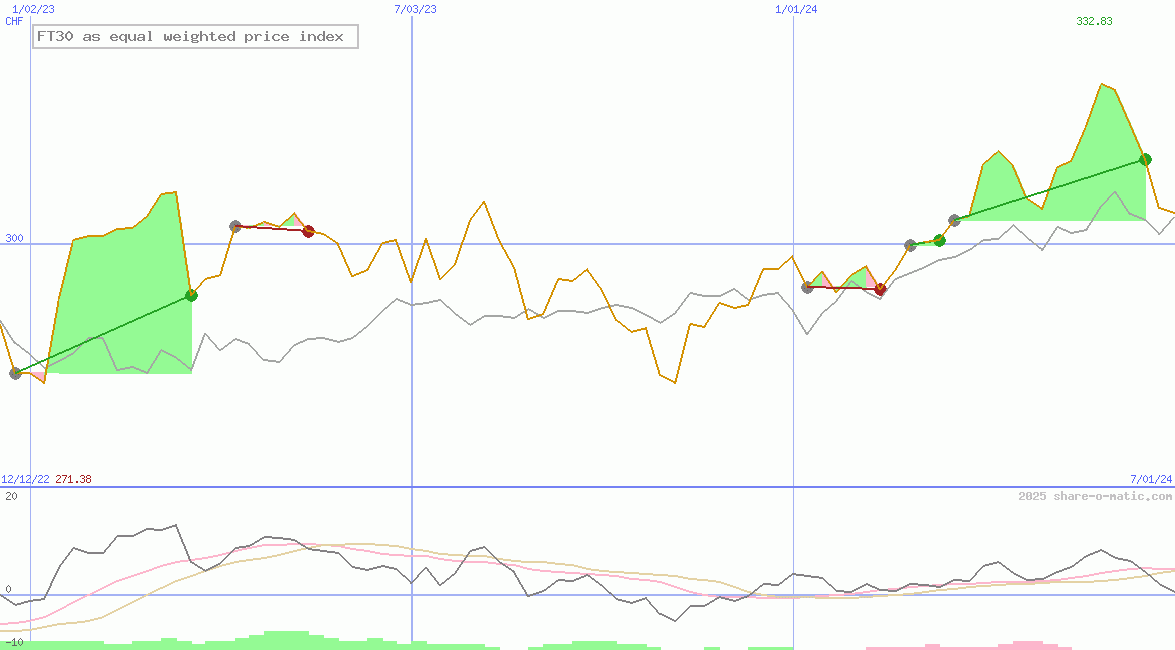Click the green buy dot in the January 2024 cluster

point(938,240)
